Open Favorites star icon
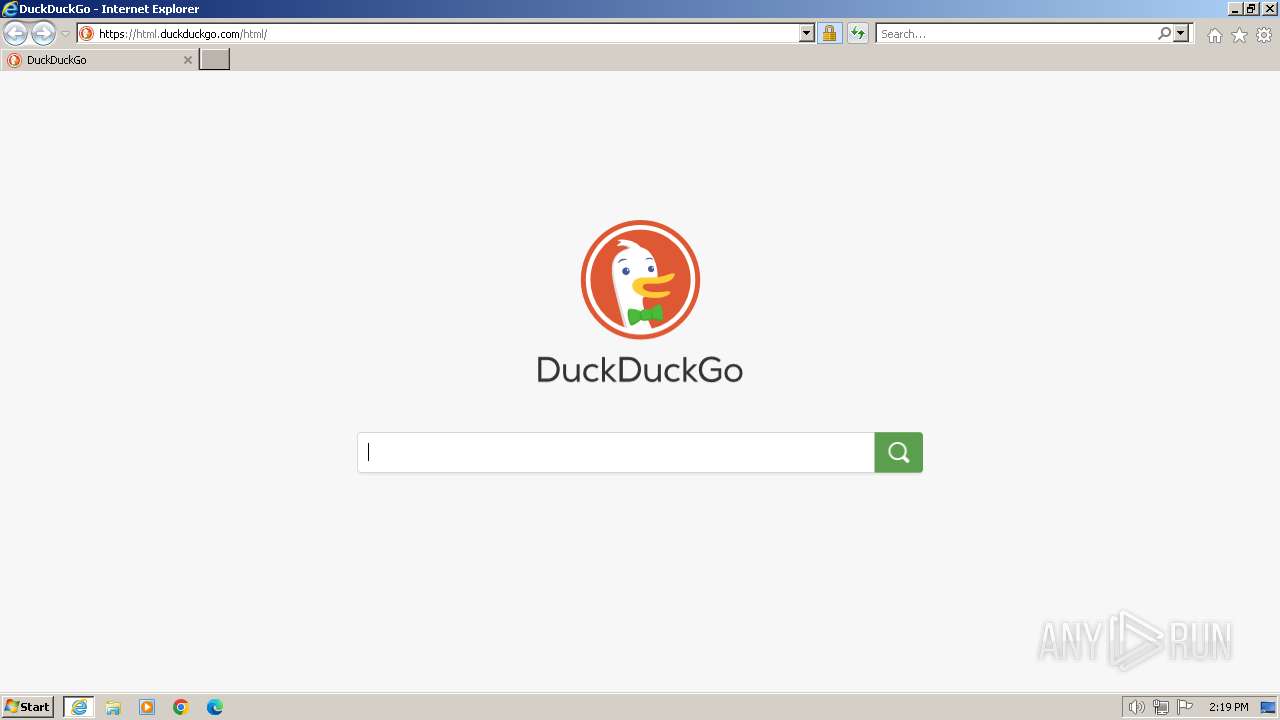This screenshot has width=1280, height=720. click(1239, 35)
